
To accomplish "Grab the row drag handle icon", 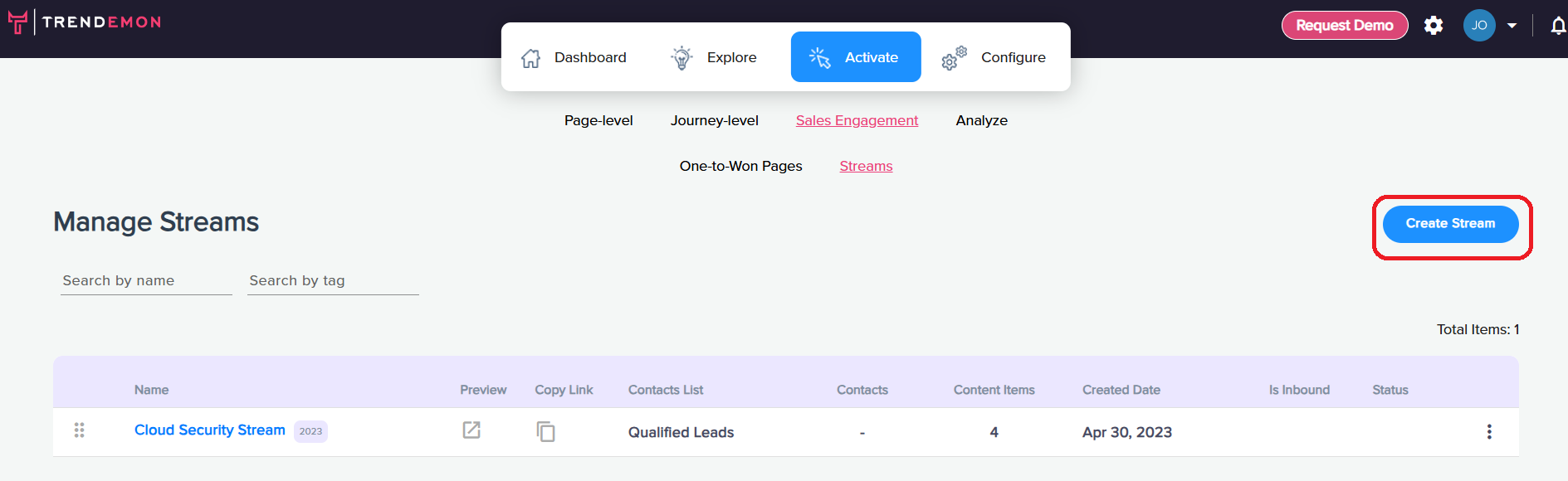I will click(80, 430).
